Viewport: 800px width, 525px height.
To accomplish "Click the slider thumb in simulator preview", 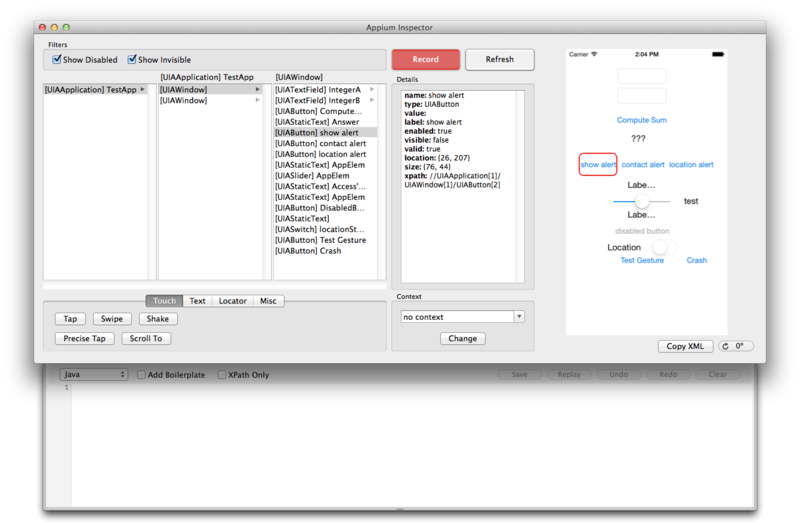I will tap(642, 201).
